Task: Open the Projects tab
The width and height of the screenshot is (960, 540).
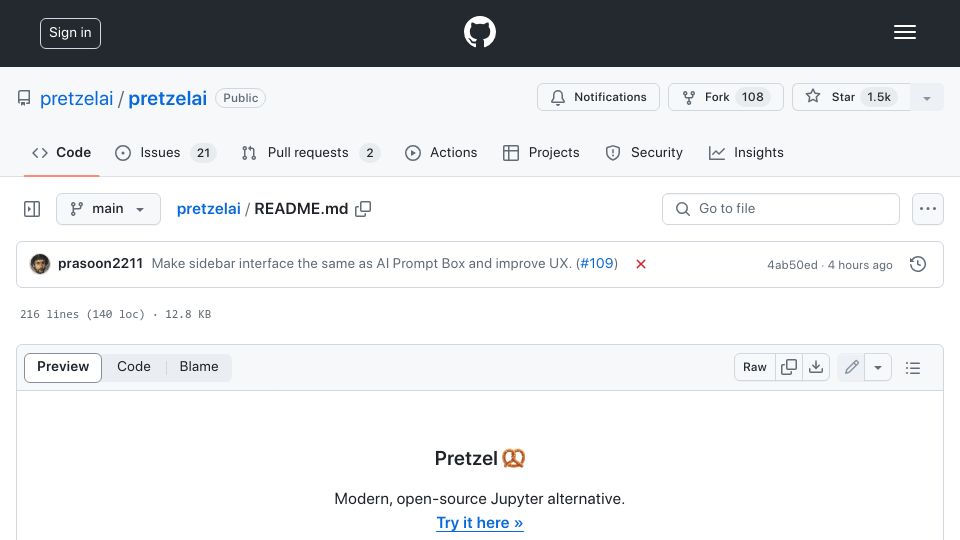Action: point(541,152)
